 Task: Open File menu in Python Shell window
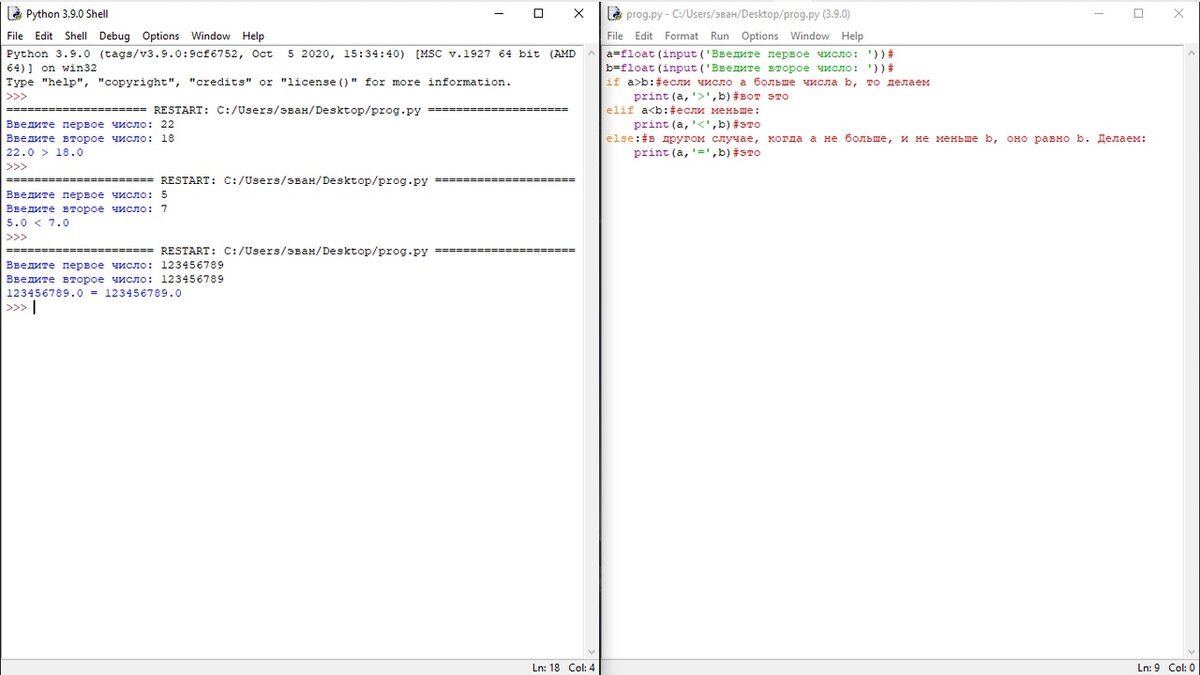15,36
